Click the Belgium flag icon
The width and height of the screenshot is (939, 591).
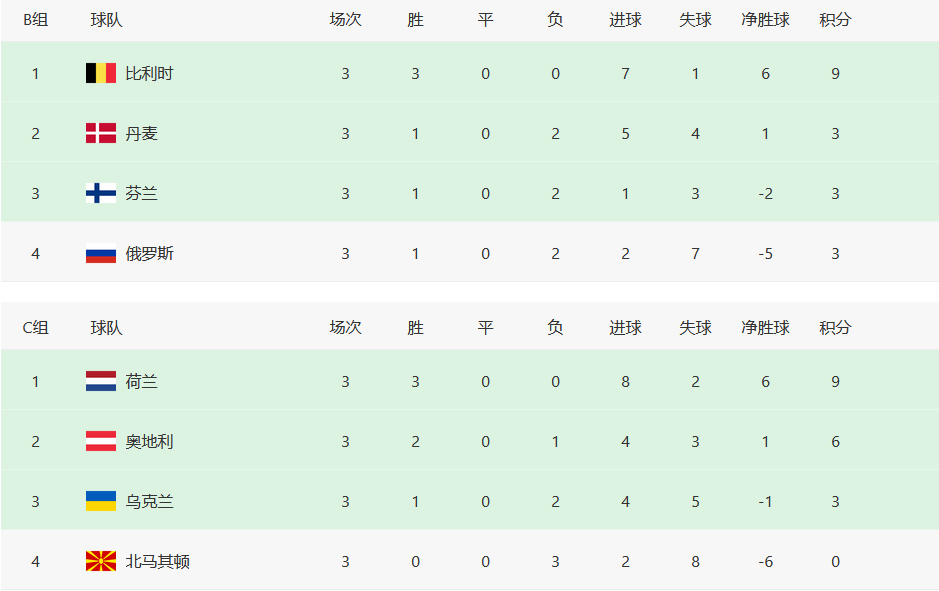point(100,73)
